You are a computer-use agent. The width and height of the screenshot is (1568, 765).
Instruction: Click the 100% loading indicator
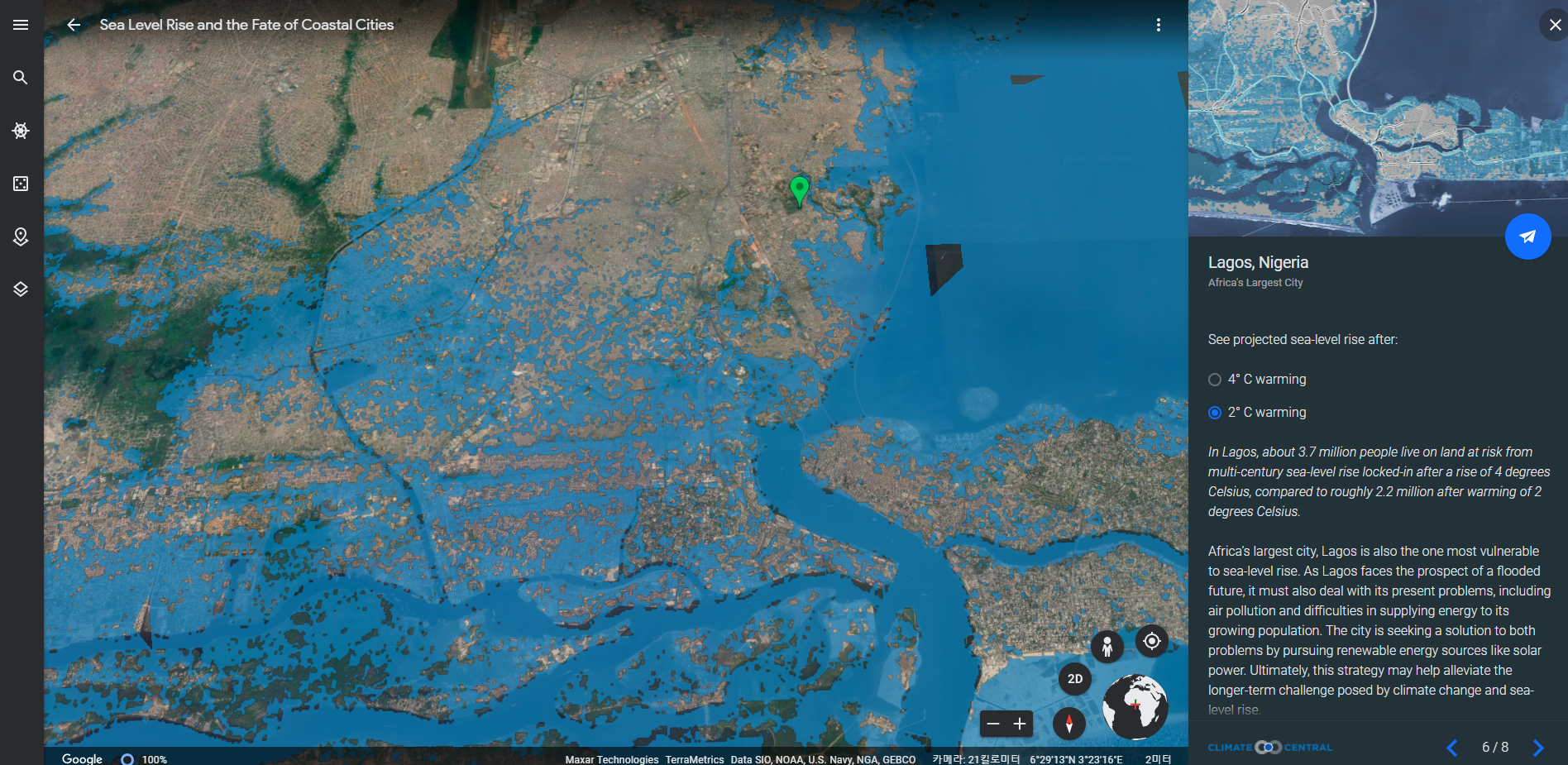pos(145,759)
